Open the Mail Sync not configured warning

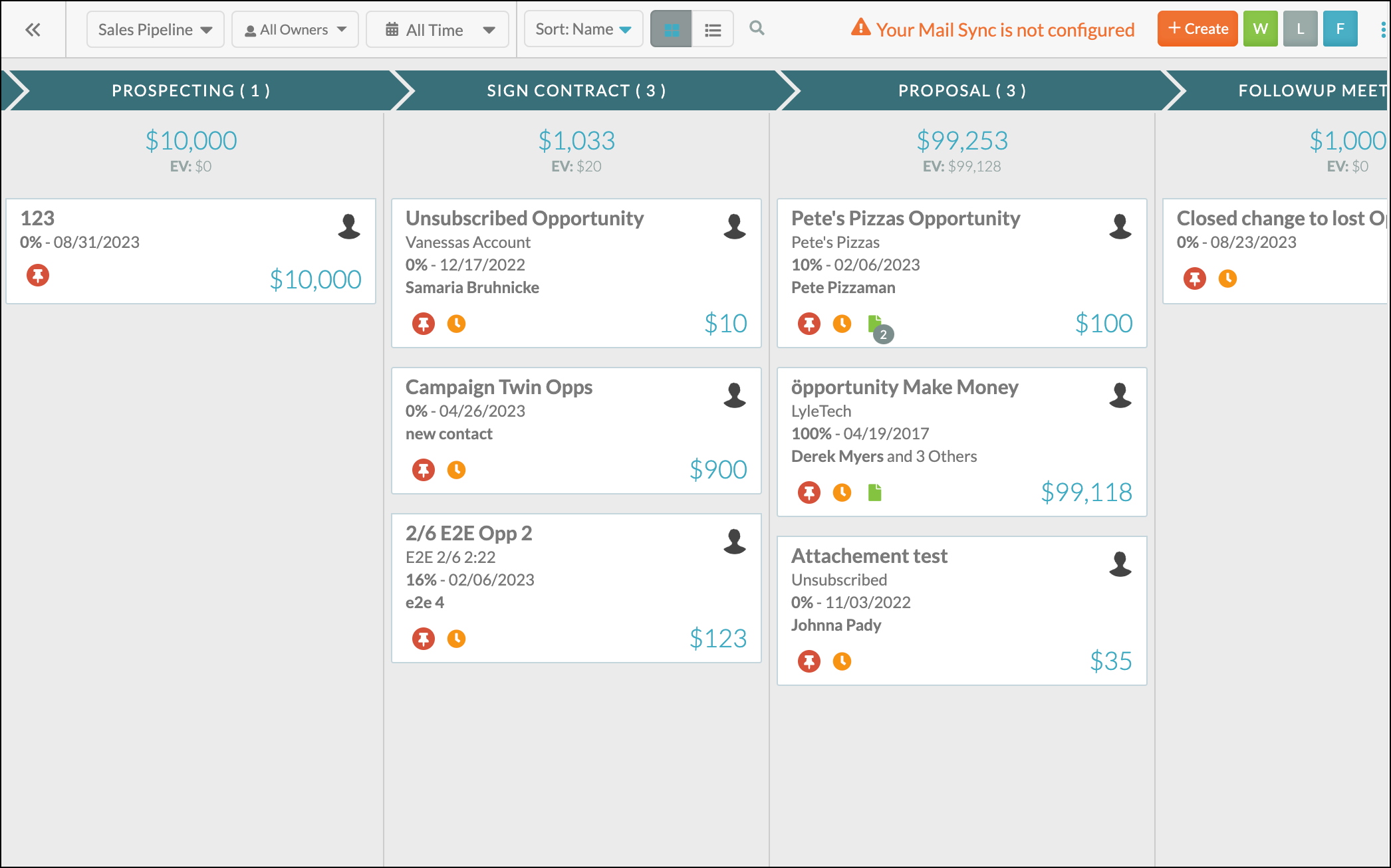[x=993, y=29]
